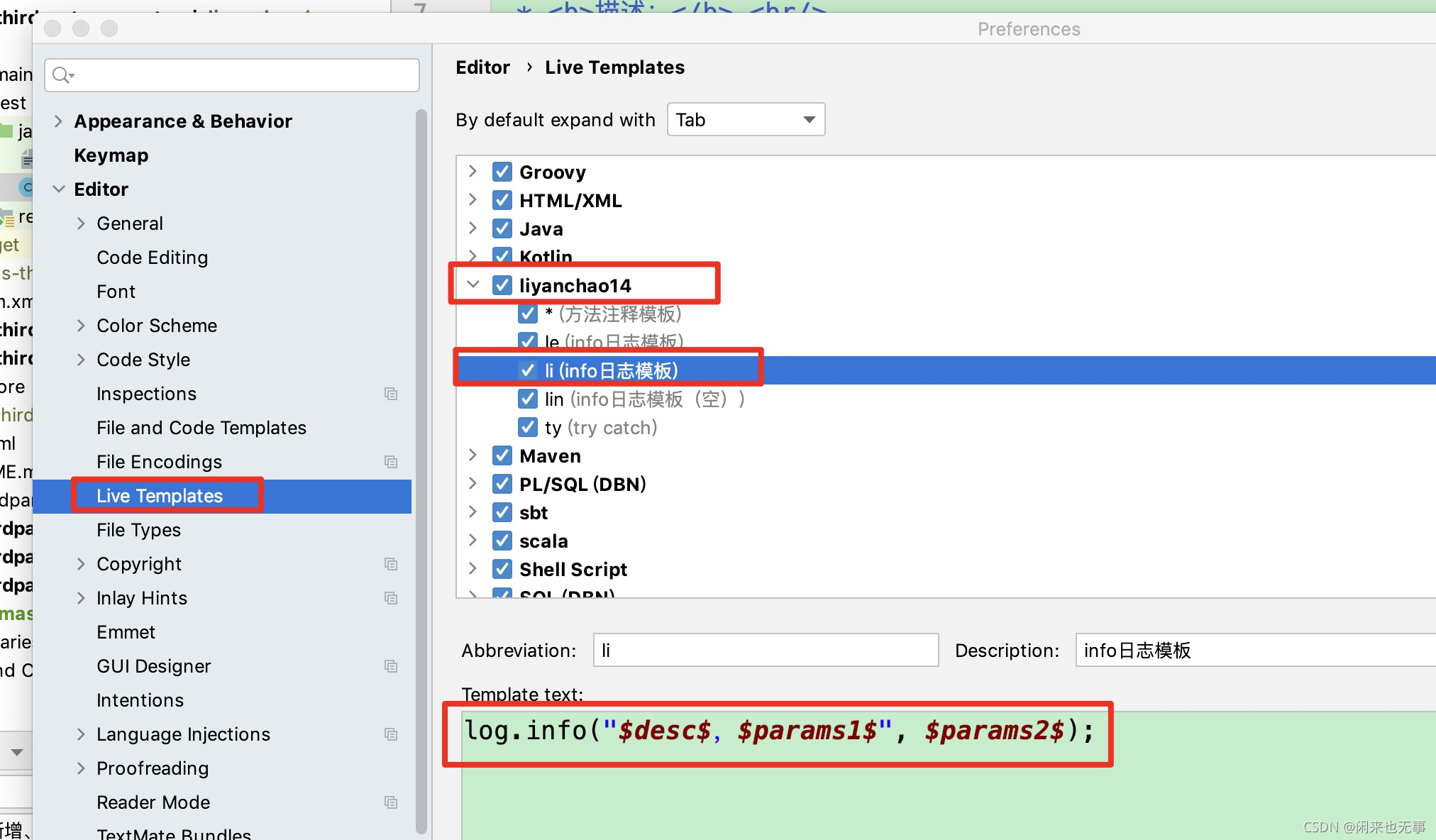Click the Abbreviation input field containing li
1436x840 pixels.
pos(766,650)
